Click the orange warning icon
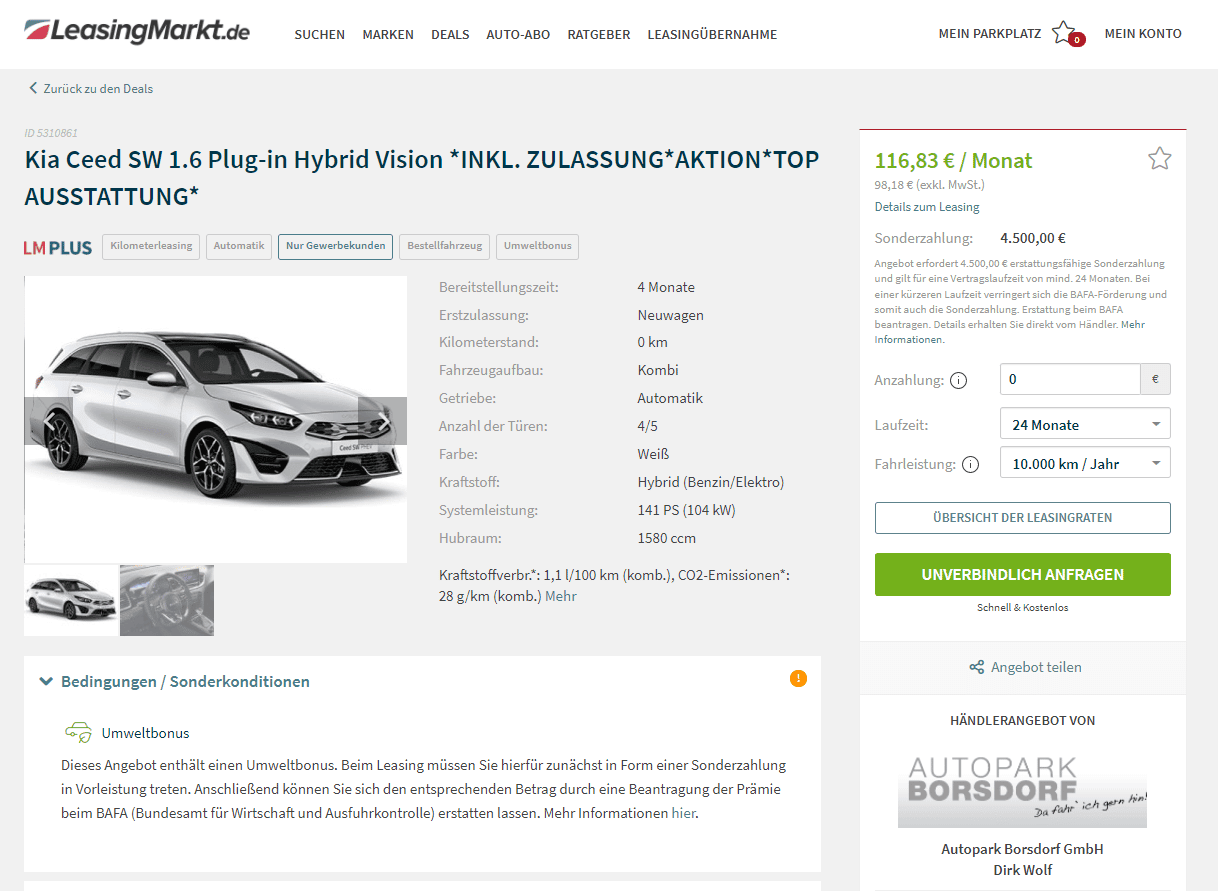This screenshot has height=891, width=1218. pyautogui.click(x=798, y=678)
